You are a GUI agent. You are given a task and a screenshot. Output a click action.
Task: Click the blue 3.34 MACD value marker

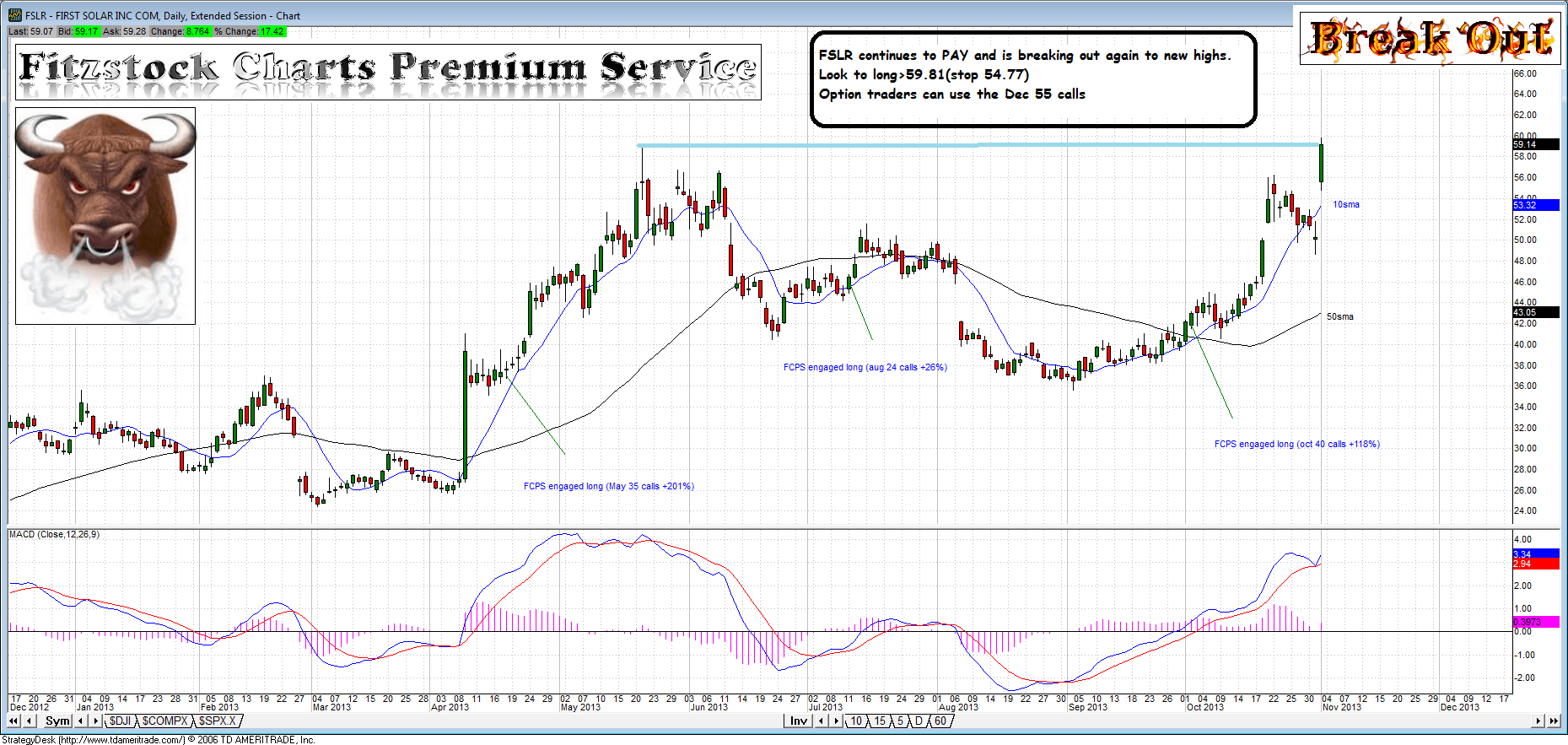[x=1535, y=553]
